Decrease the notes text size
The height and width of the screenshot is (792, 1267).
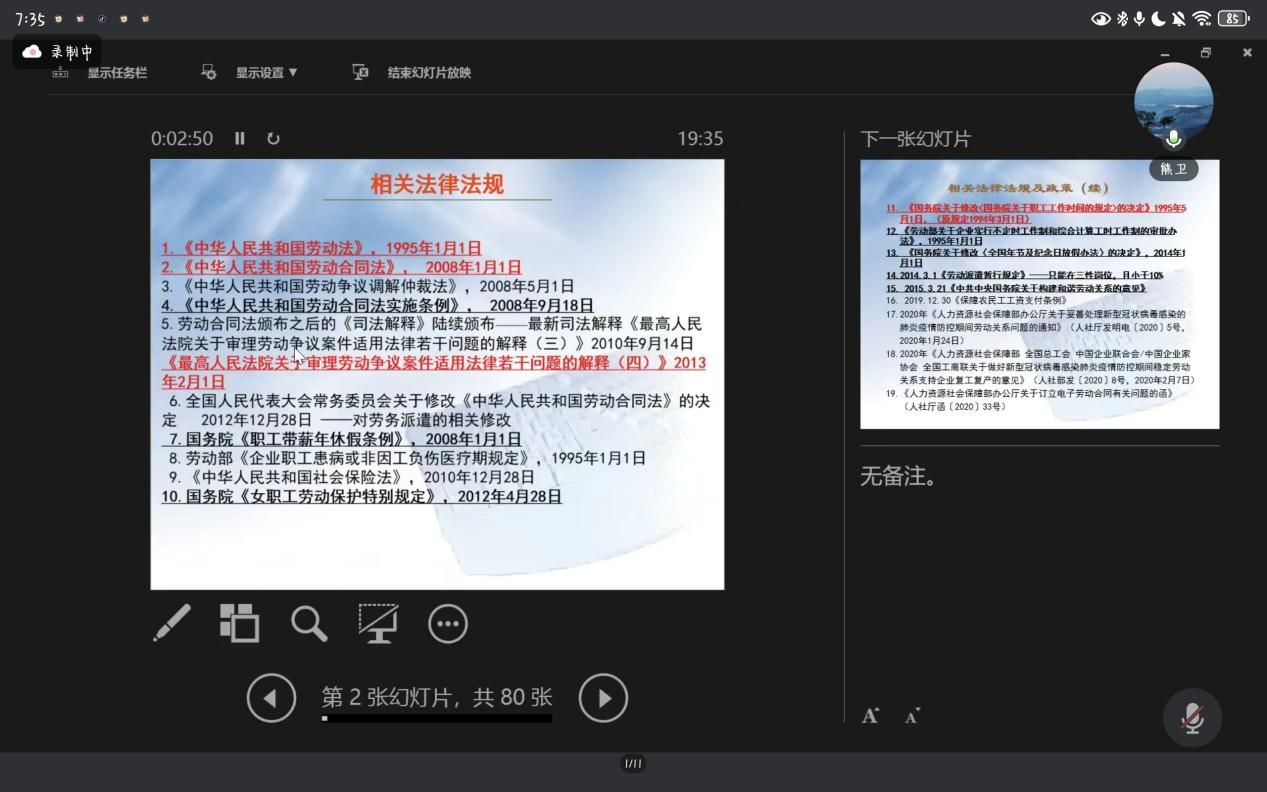912,716
